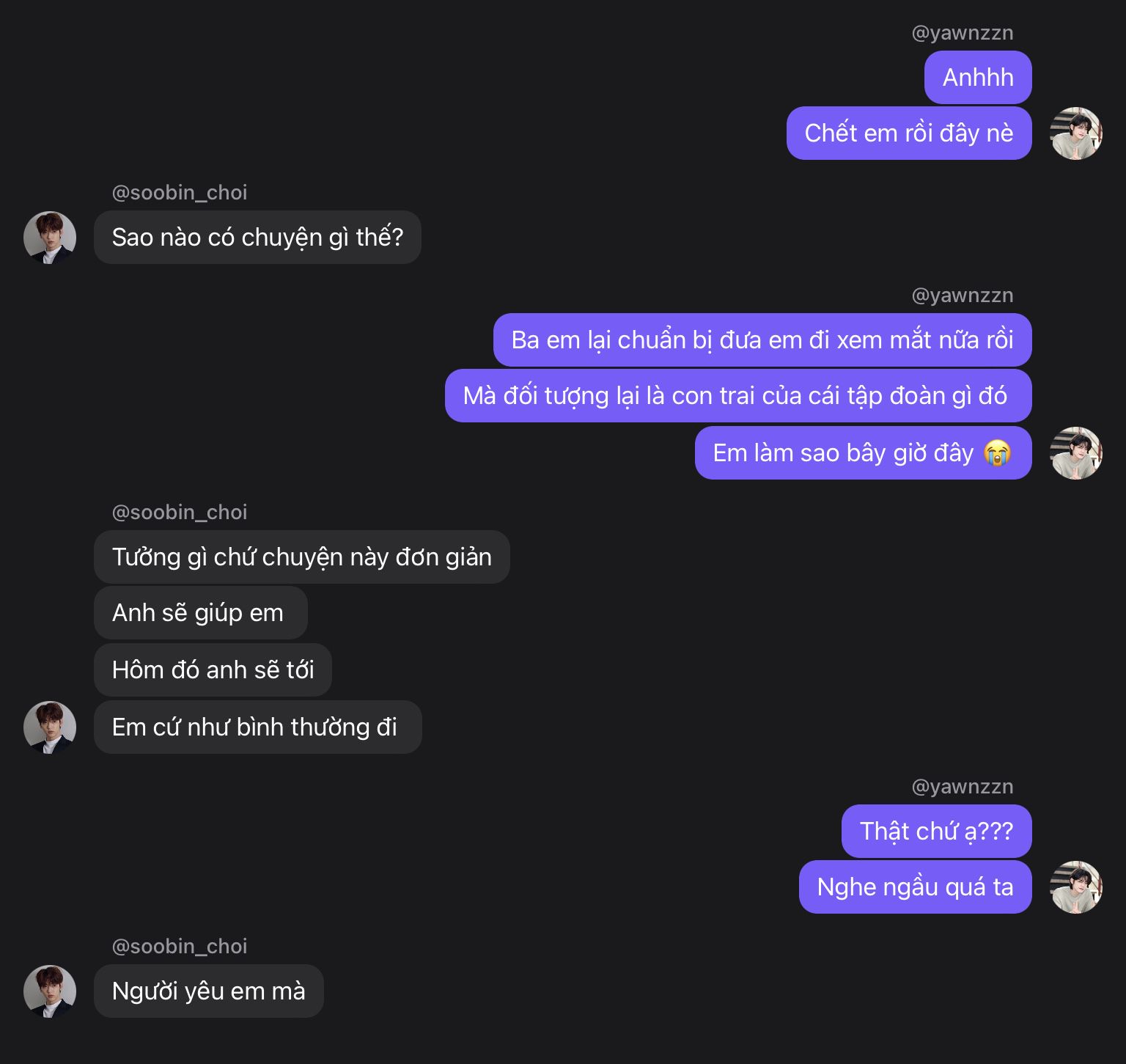
Task: Select the "Anh sẽ giúp em" message
Action: pyautogui.click(x=200, y=613)
